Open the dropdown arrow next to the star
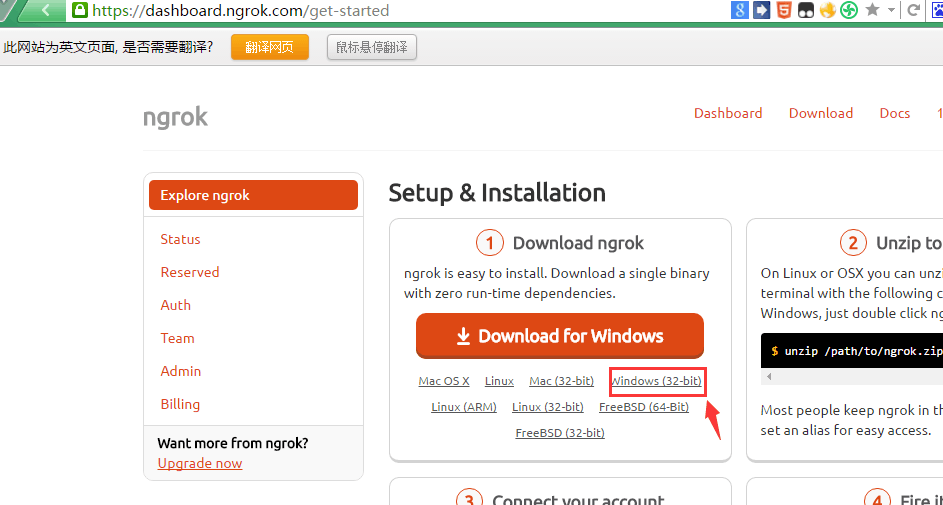The image size is (943, 505). click(891, 10)
